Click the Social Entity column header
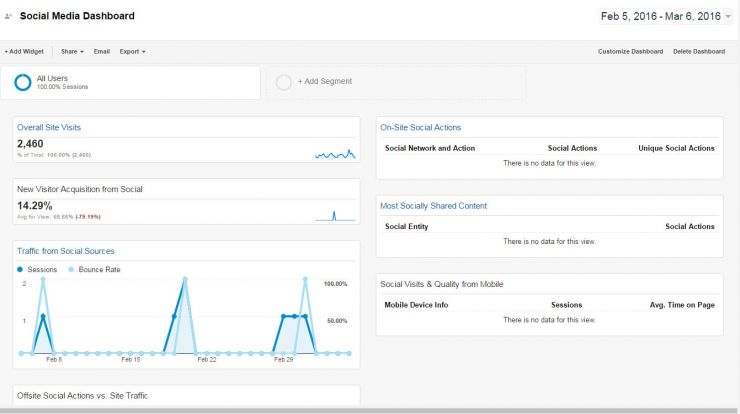Screen dimensions: 740x414 (406, 227)
